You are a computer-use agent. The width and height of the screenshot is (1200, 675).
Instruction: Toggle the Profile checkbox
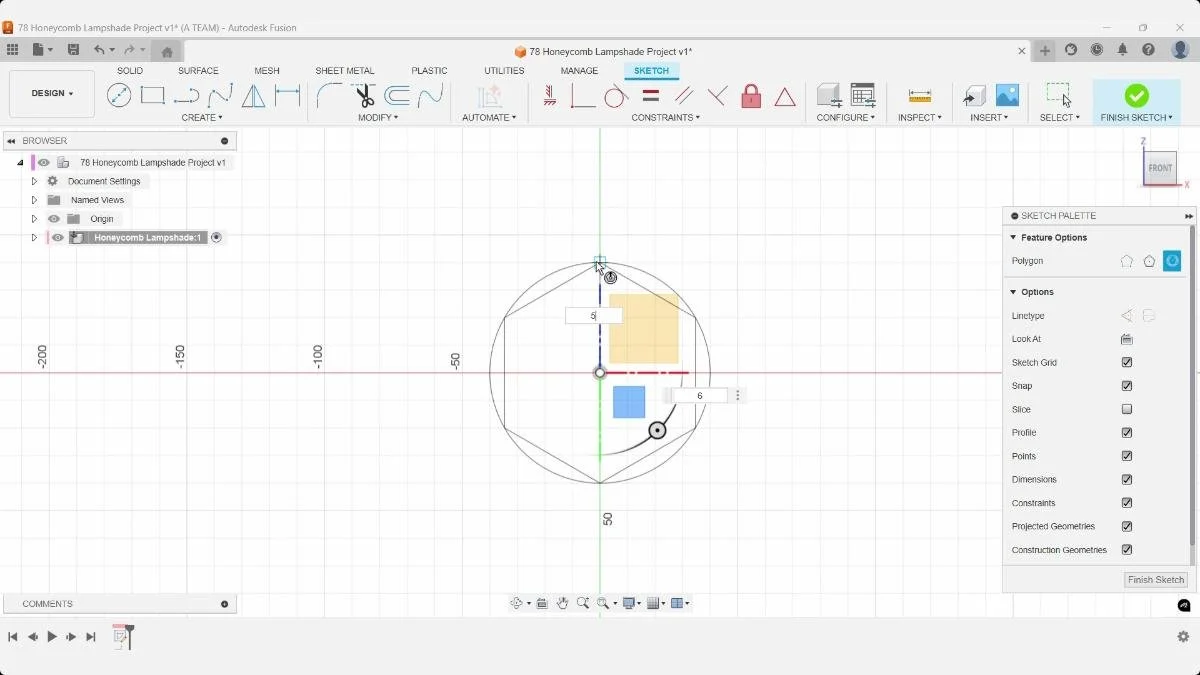coord(1127,433)
